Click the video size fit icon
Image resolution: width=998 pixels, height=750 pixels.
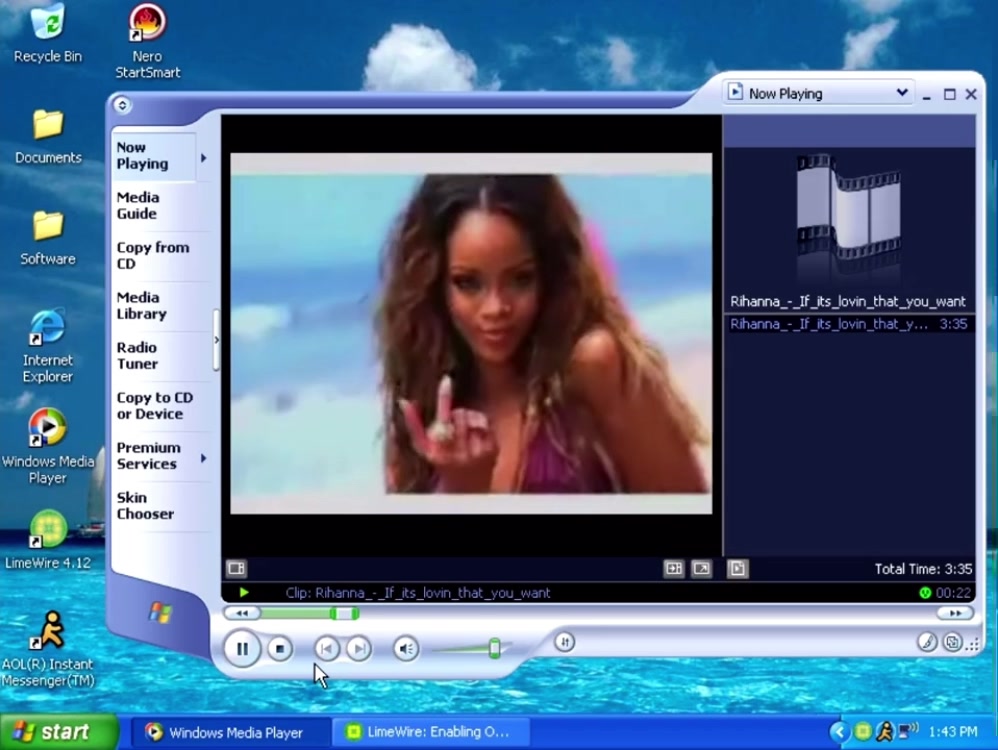[673, 568]
